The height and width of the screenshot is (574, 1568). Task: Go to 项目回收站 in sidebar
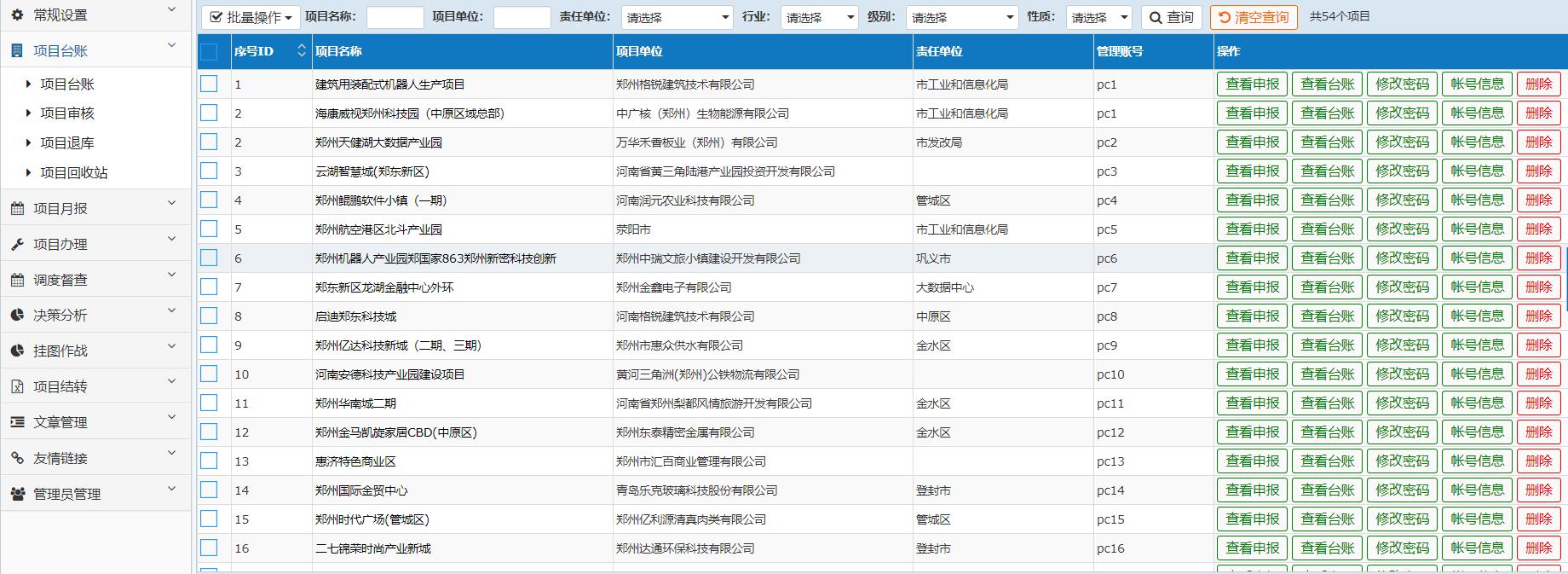pyautogui.click(x=73, y=172)
